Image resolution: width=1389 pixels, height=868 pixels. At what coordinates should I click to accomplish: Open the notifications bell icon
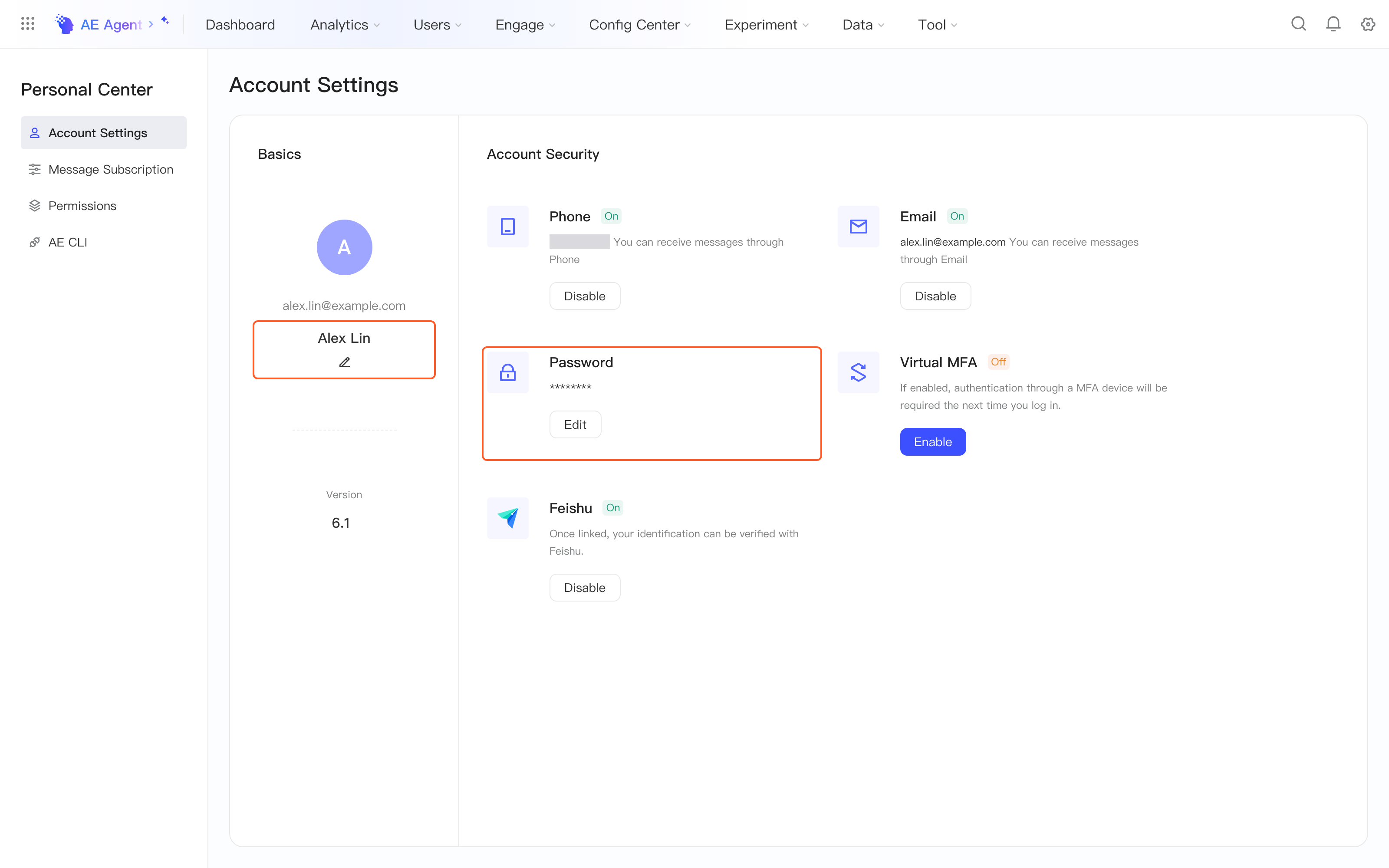1333,23
